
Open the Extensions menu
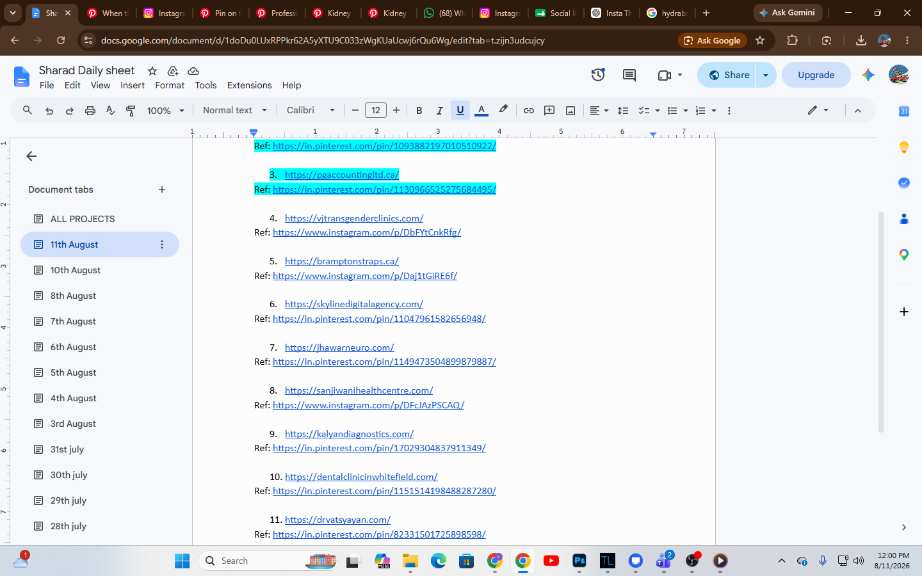pos(249,85)
